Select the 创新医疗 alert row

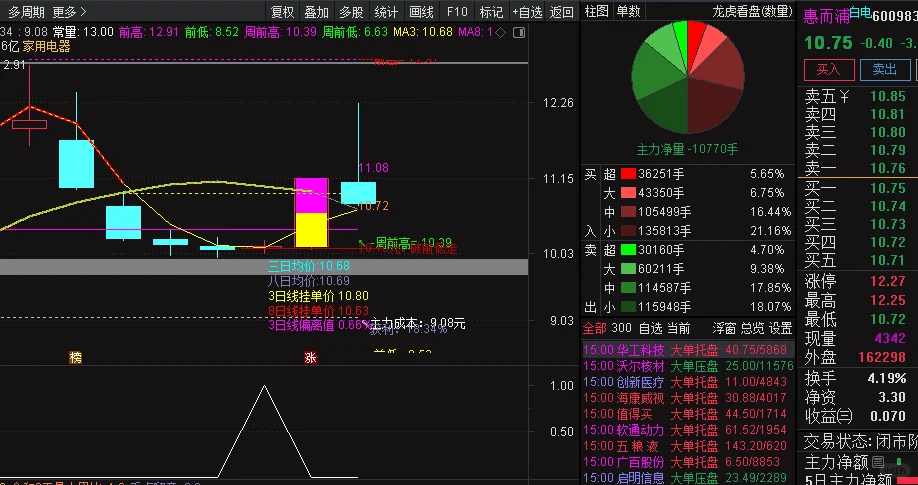tap(688, 382)
